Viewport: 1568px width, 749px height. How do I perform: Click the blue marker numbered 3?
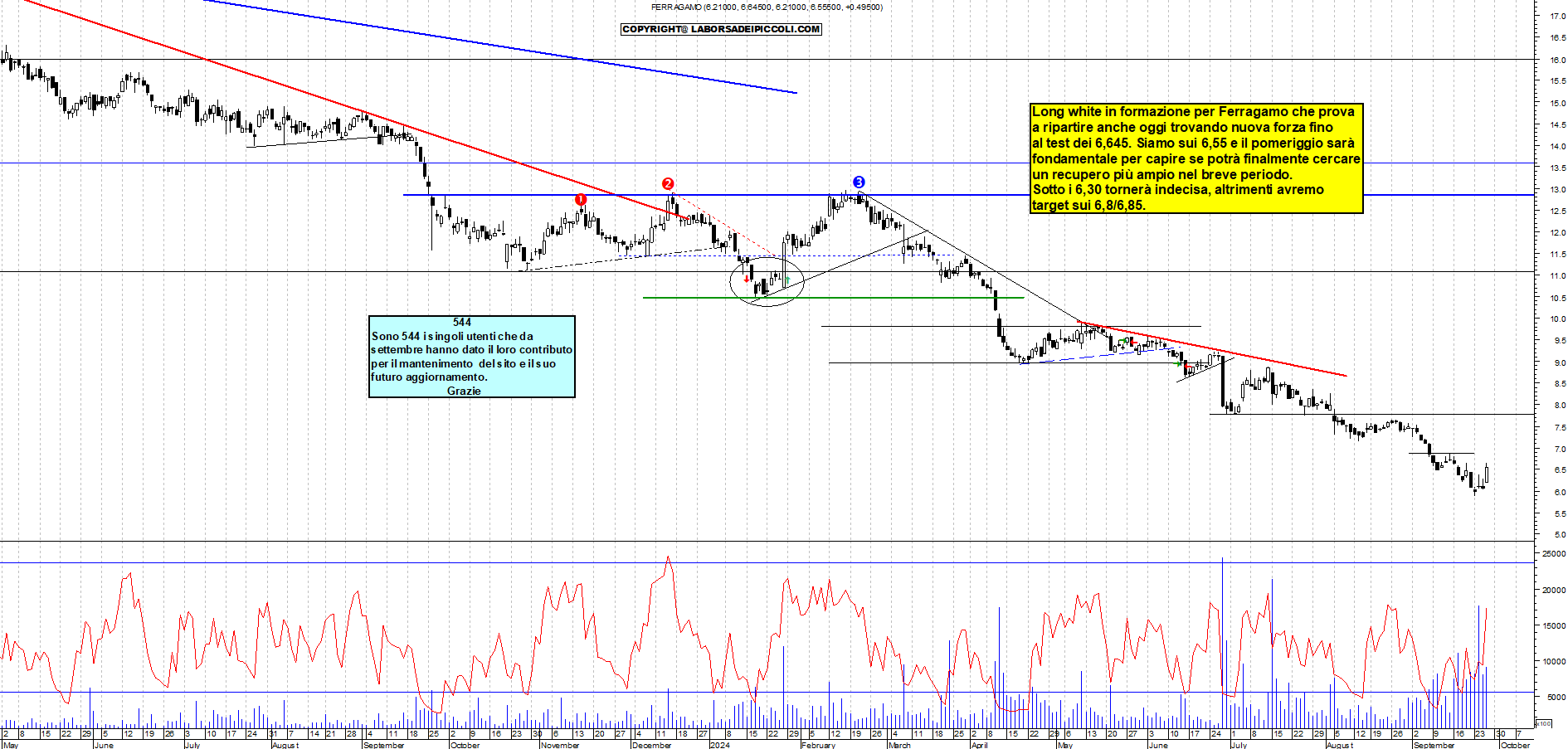pos(859,182)
